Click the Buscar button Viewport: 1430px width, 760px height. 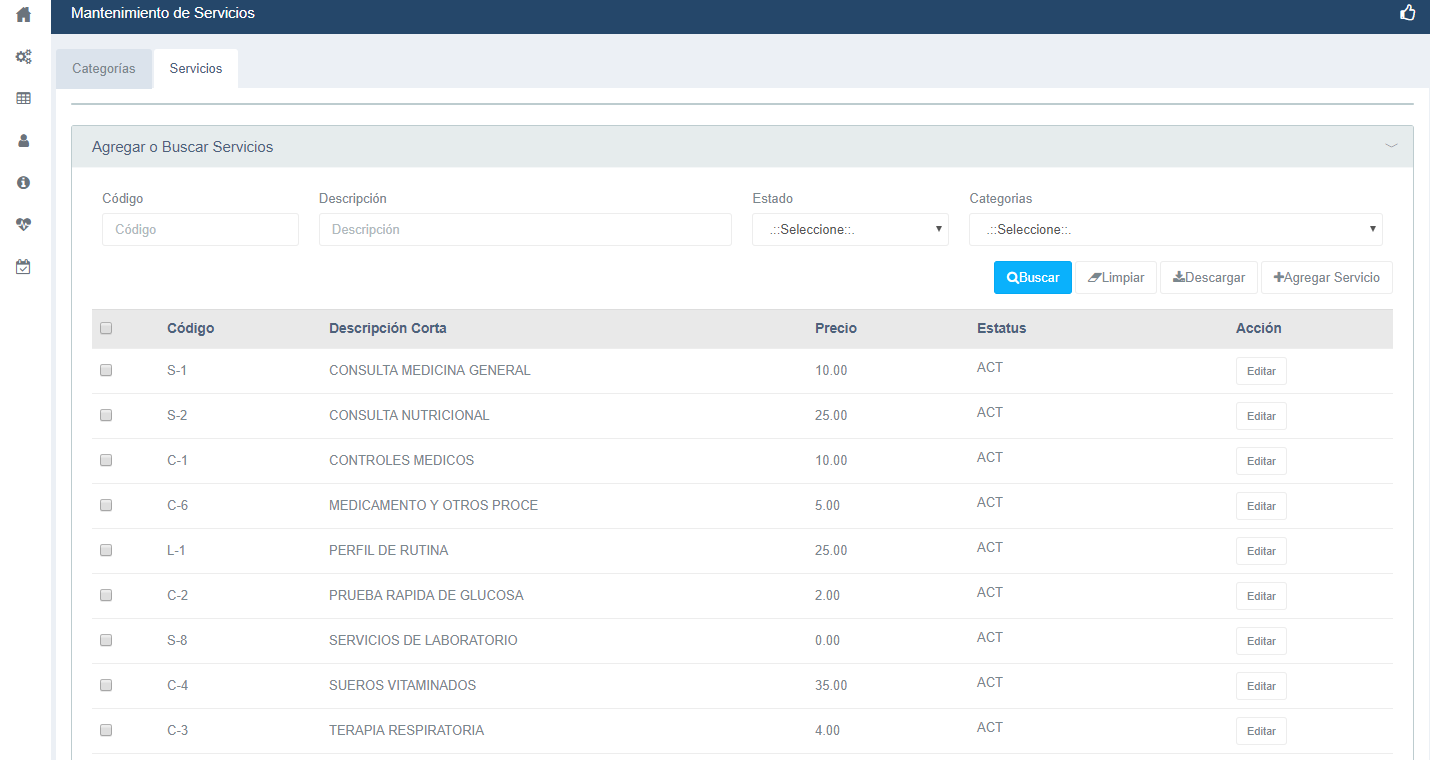tap(1033, 278)
